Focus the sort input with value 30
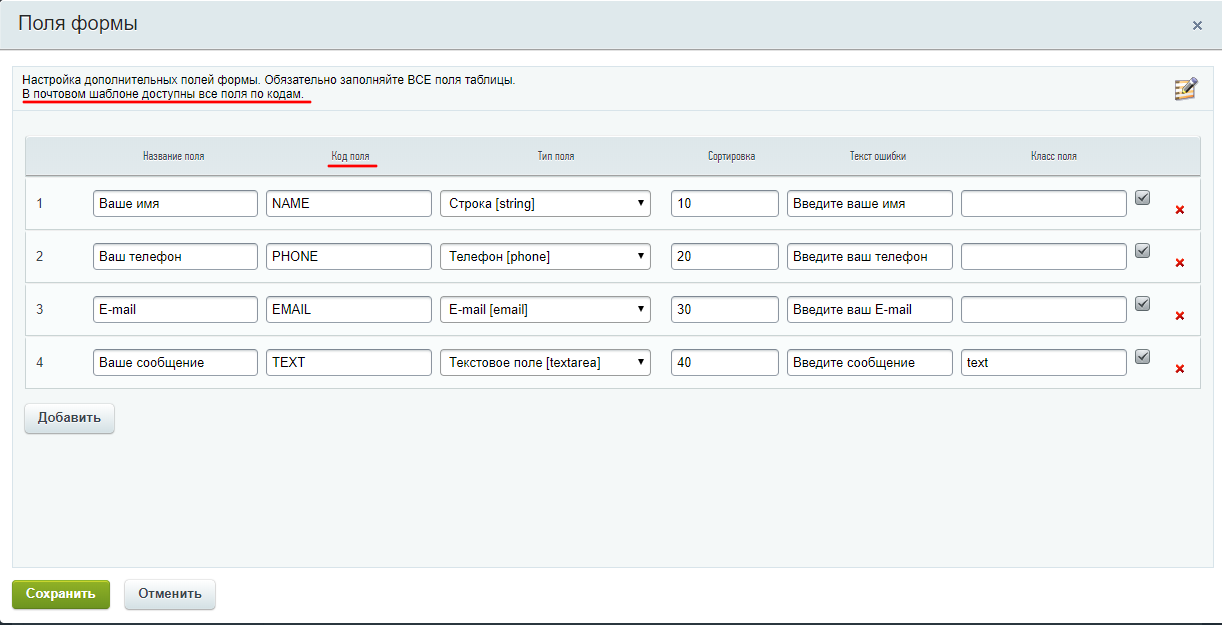The width and height of the screenshot is (1222, 625). point(724,310)
